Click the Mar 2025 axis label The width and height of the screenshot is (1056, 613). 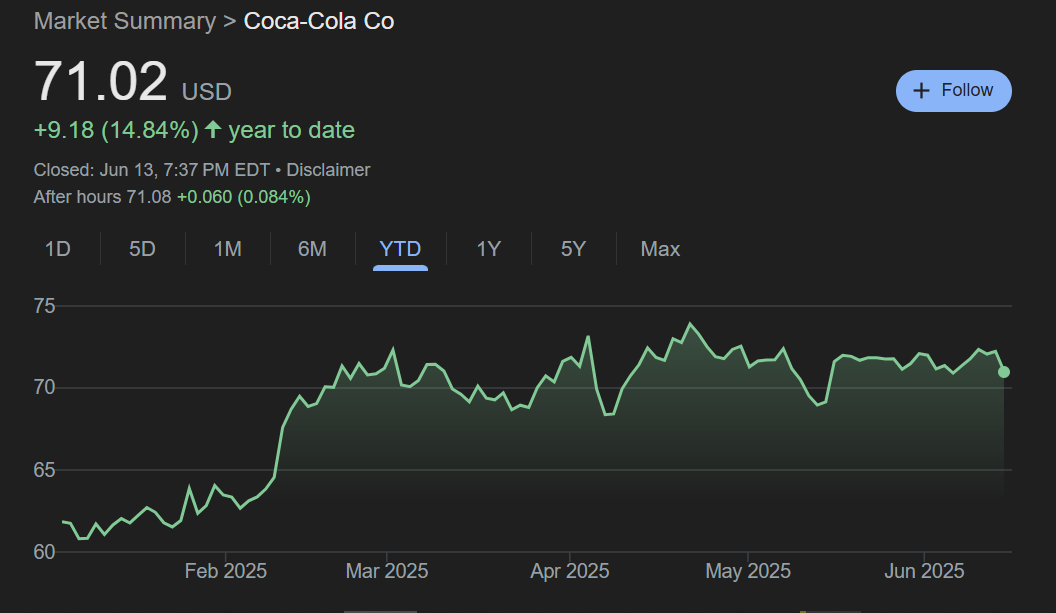387,571
